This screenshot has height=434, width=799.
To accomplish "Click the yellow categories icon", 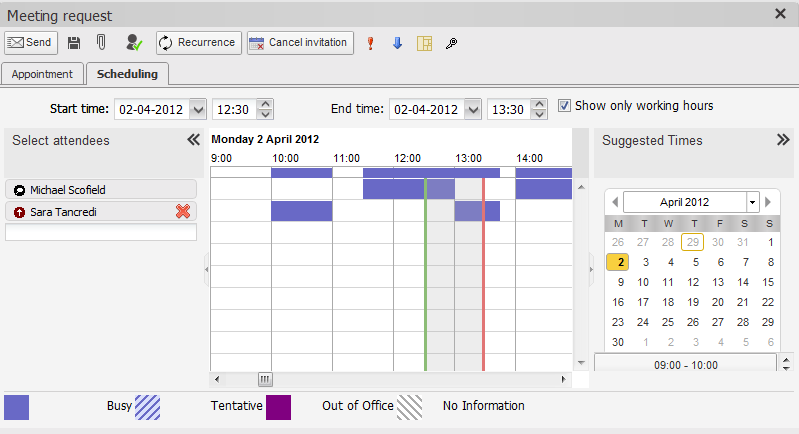I will [424, 43].
